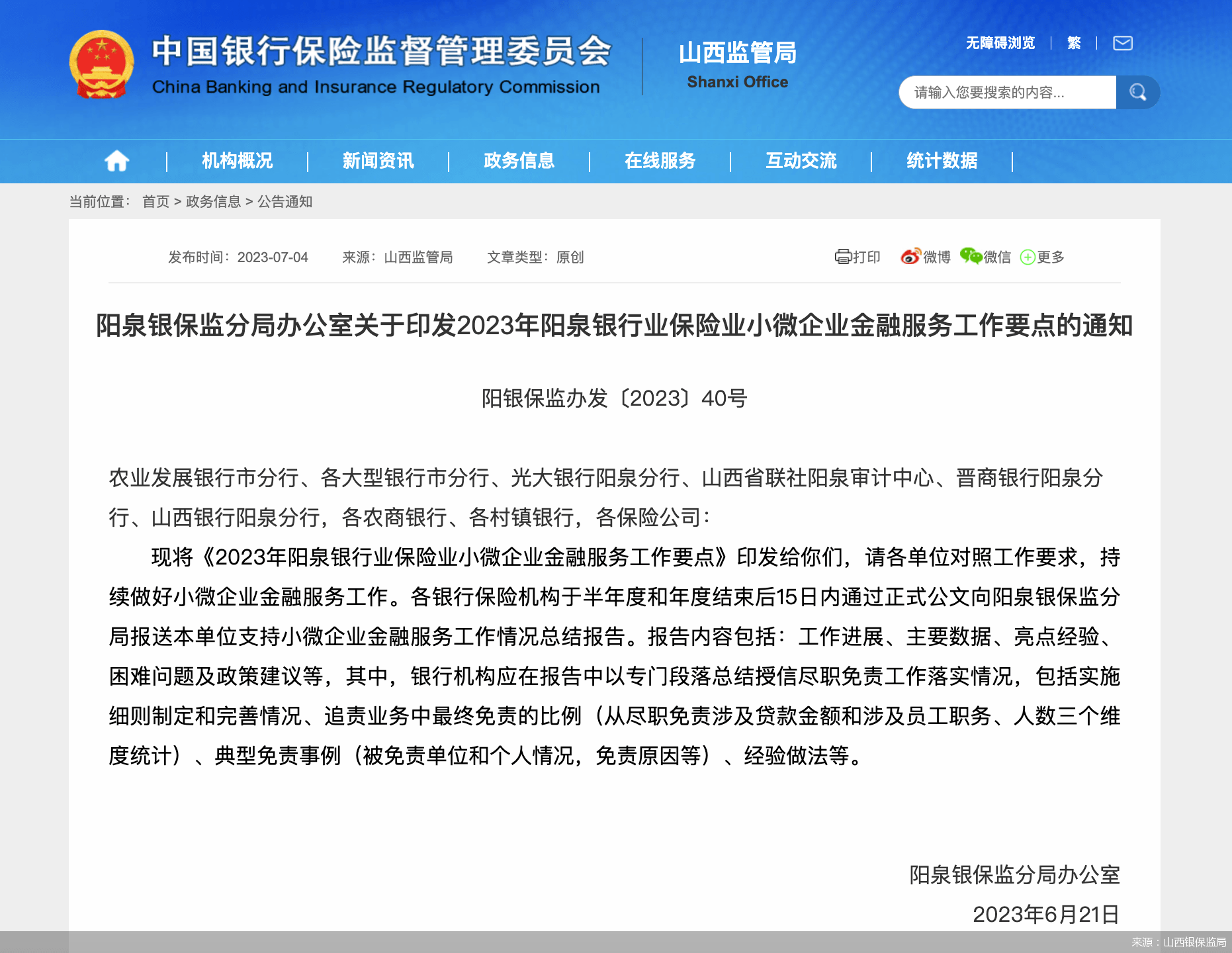The height and width of the screenshot is (953, 1232).
Task: Click the printer icon for 打印
Action: pyautogui.click(x=843, y=257)
